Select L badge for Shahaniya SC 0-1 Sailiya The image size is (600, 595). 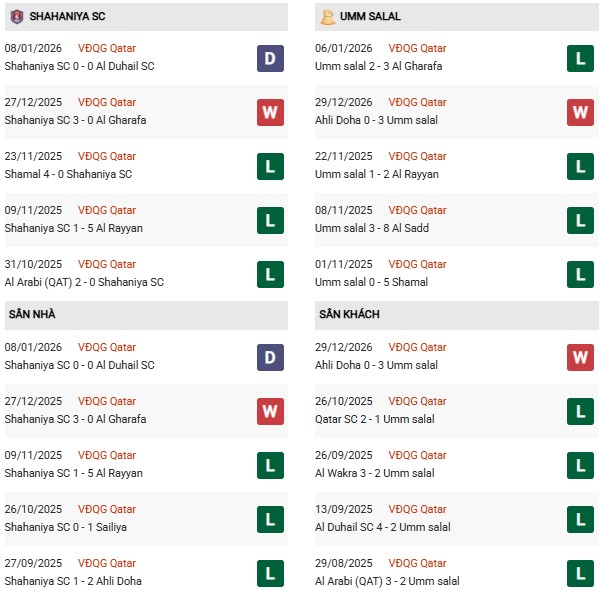pyautogui.click(x=270, y=519)
